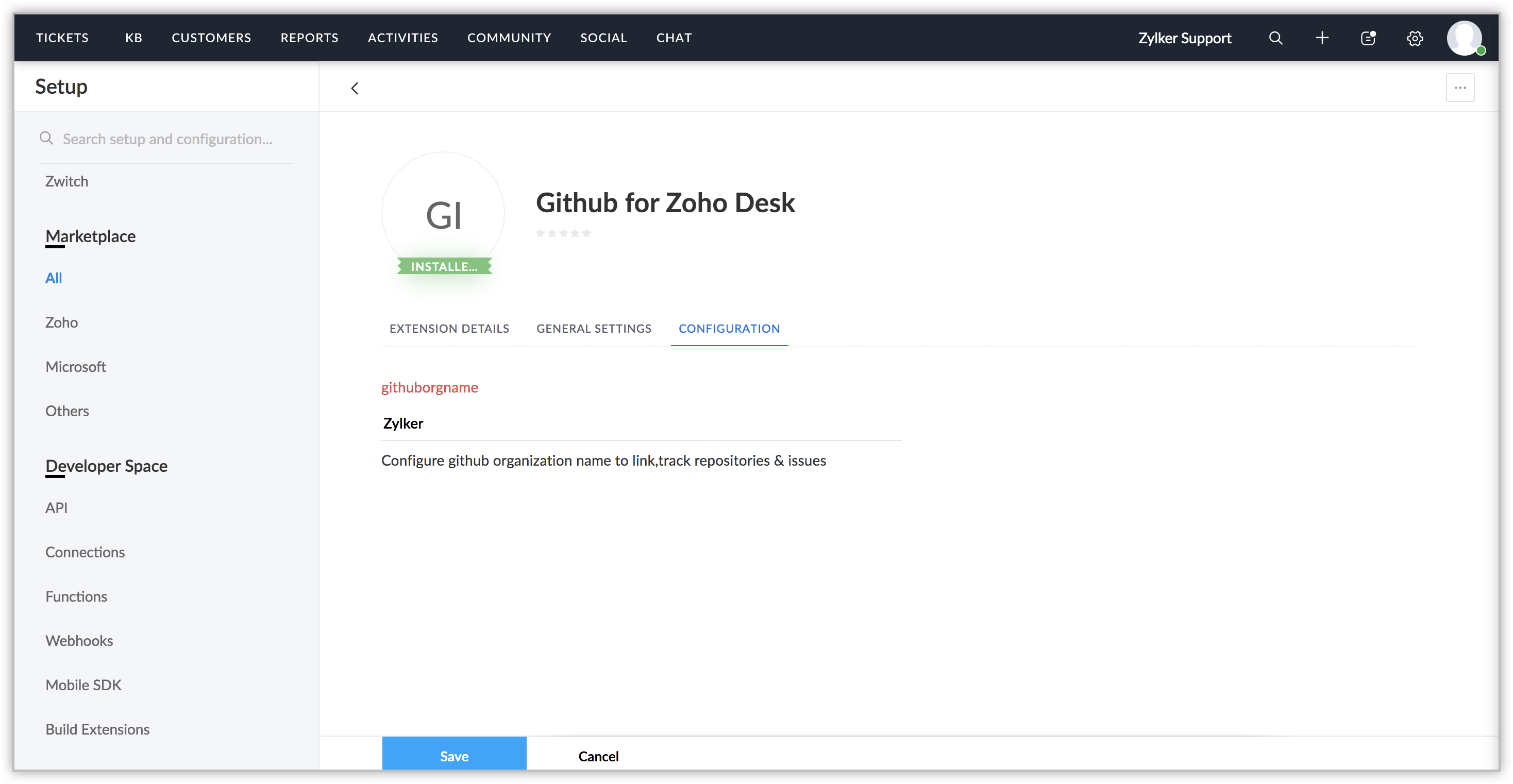Switch to Extension Details tab

tap(449, 329)
